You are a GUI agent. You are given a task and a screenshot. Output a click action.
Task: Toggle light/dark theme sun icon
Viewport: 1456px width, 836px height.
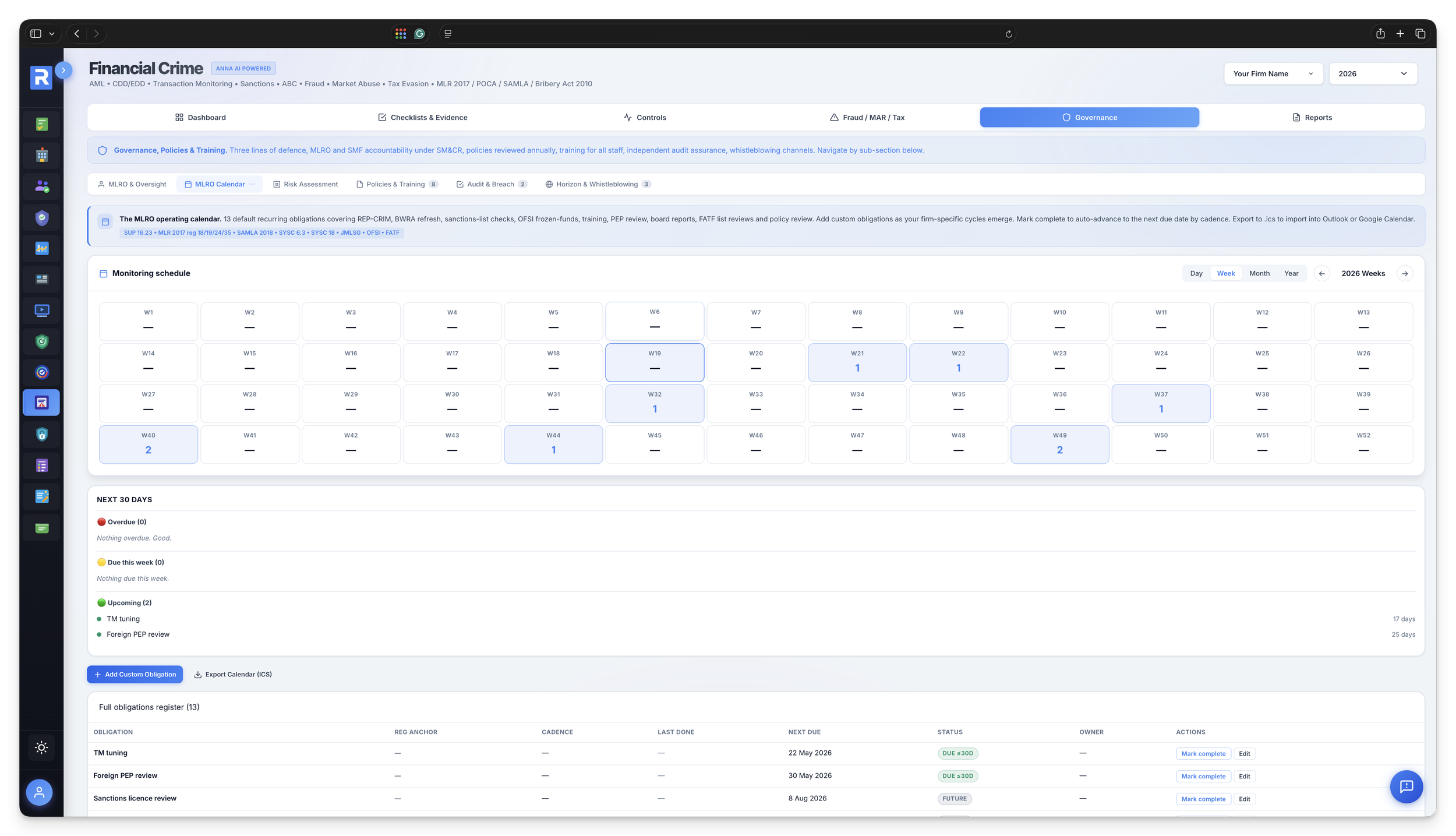[41, 747]
